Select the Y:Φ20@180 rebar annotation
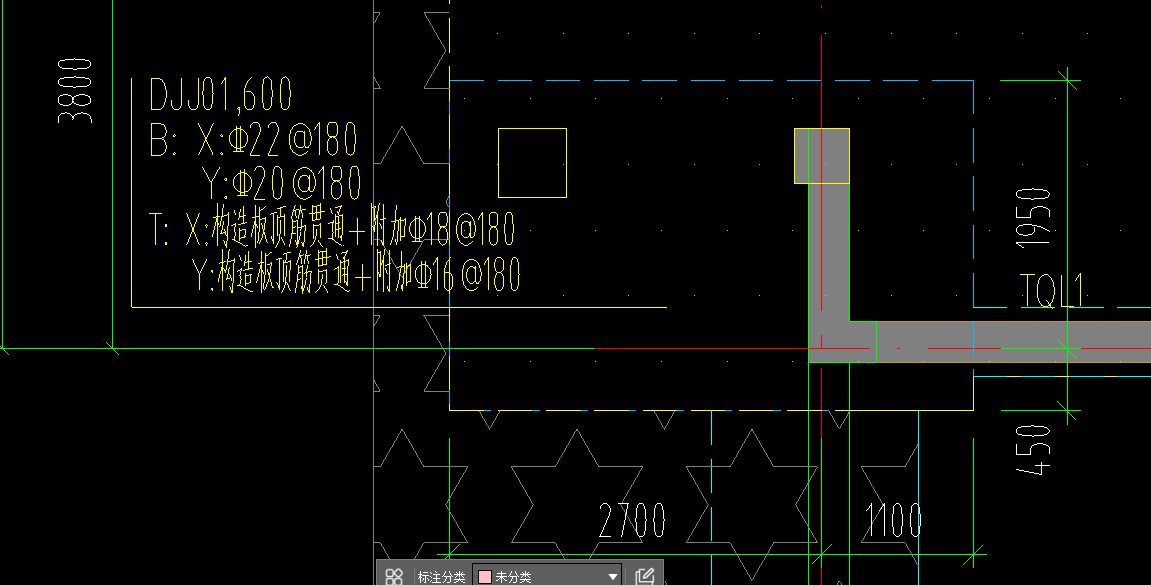 (x=283, y=184)
